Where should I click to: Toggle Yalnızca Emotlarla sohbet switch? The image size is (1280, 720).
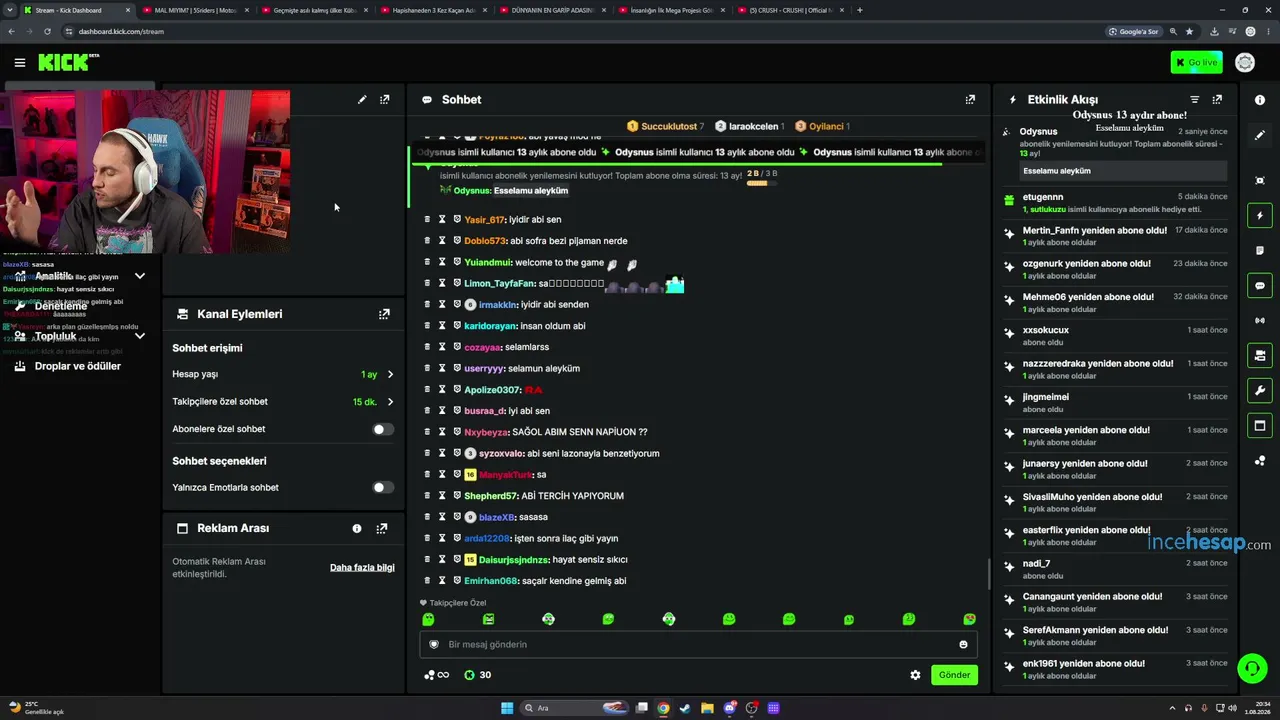(383, 488)
